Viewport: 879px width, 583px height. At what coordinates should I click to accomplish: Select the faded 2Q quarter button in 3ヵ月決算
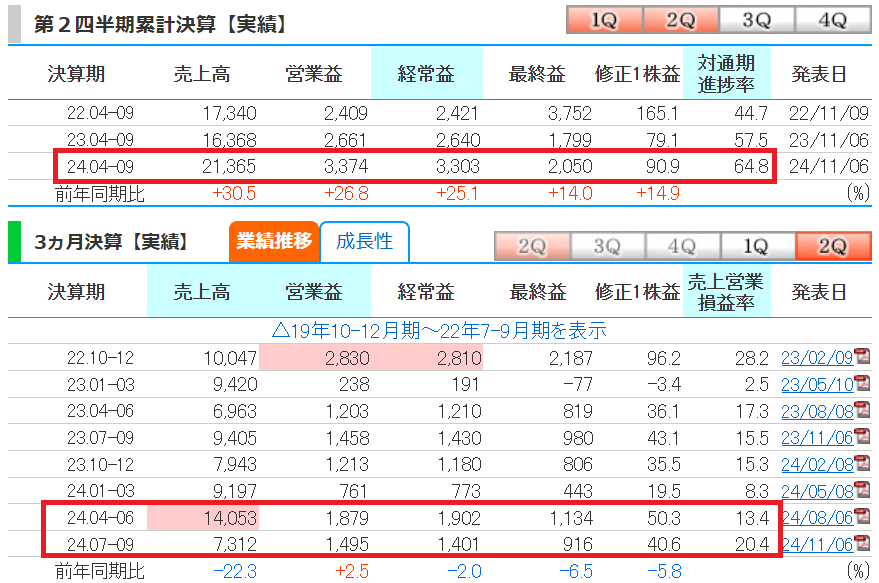[531, 246]
